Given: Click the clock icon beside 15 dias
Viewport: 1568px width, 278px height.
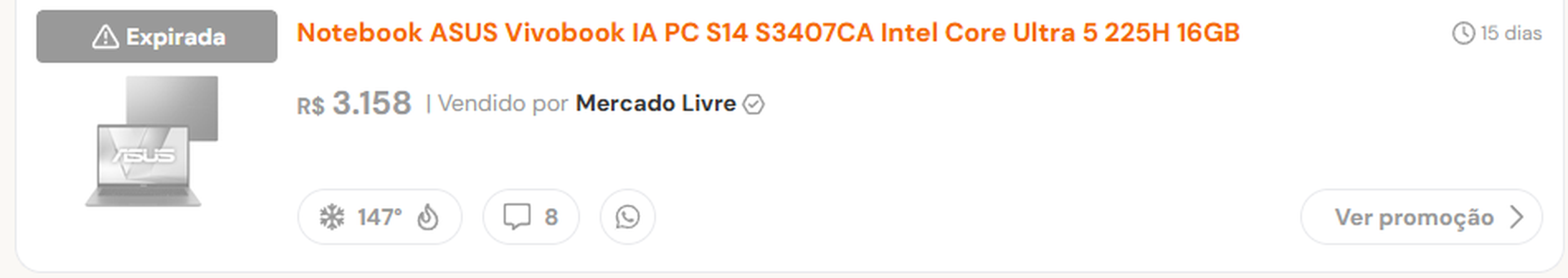Looking at the screenshot, I should (1463, 33).
